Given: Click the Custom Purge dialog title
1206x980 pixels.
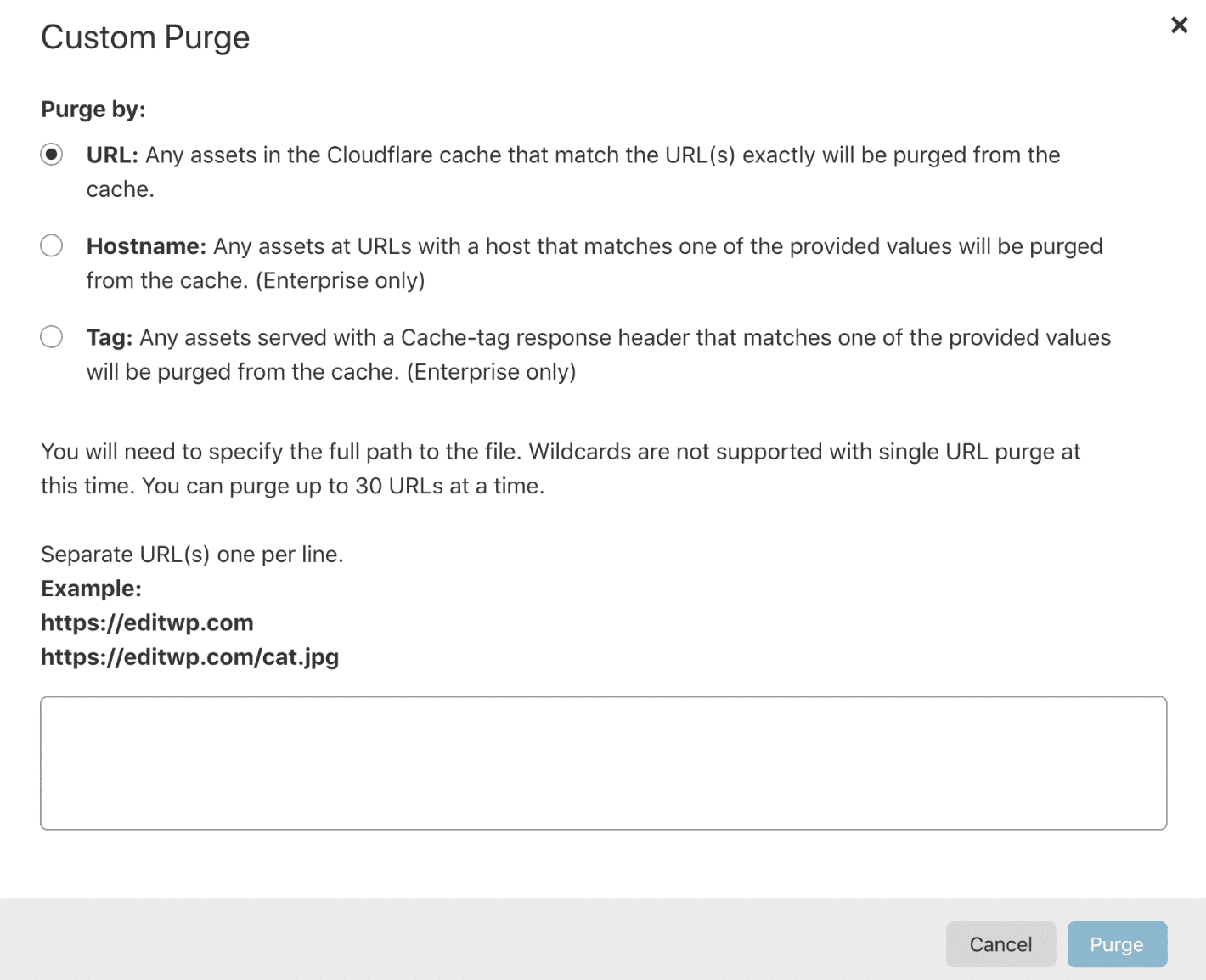Looking at the screenshot, I should 144,37.
